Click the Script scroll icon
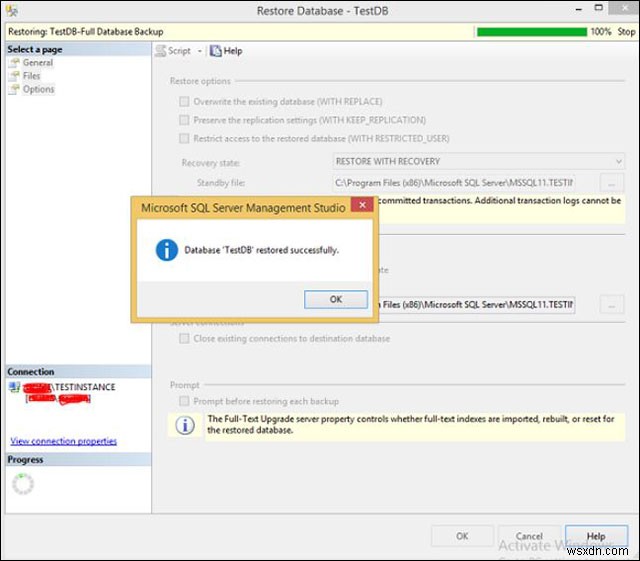 (x=161, y=51)
